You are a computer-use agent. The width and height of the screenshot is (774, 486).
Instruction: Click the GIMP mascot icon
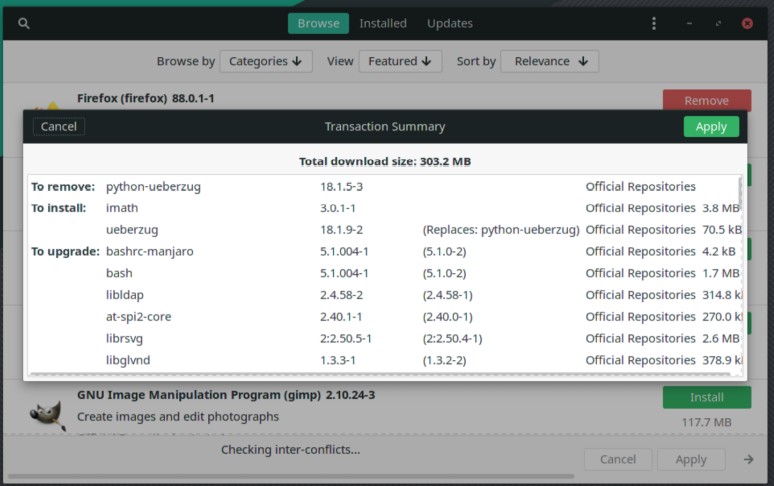(48, 416)
